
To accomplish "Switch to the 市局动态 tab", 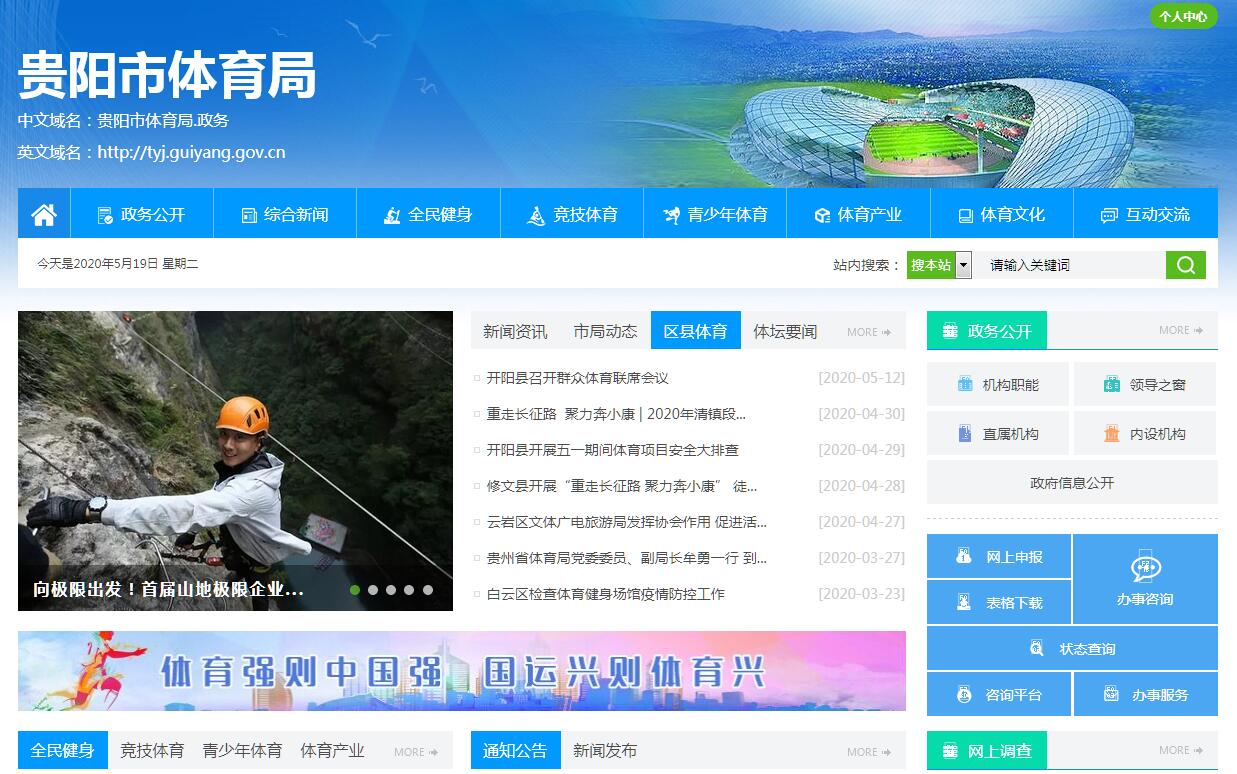I will pyautogui.click(x=605, y=331).
